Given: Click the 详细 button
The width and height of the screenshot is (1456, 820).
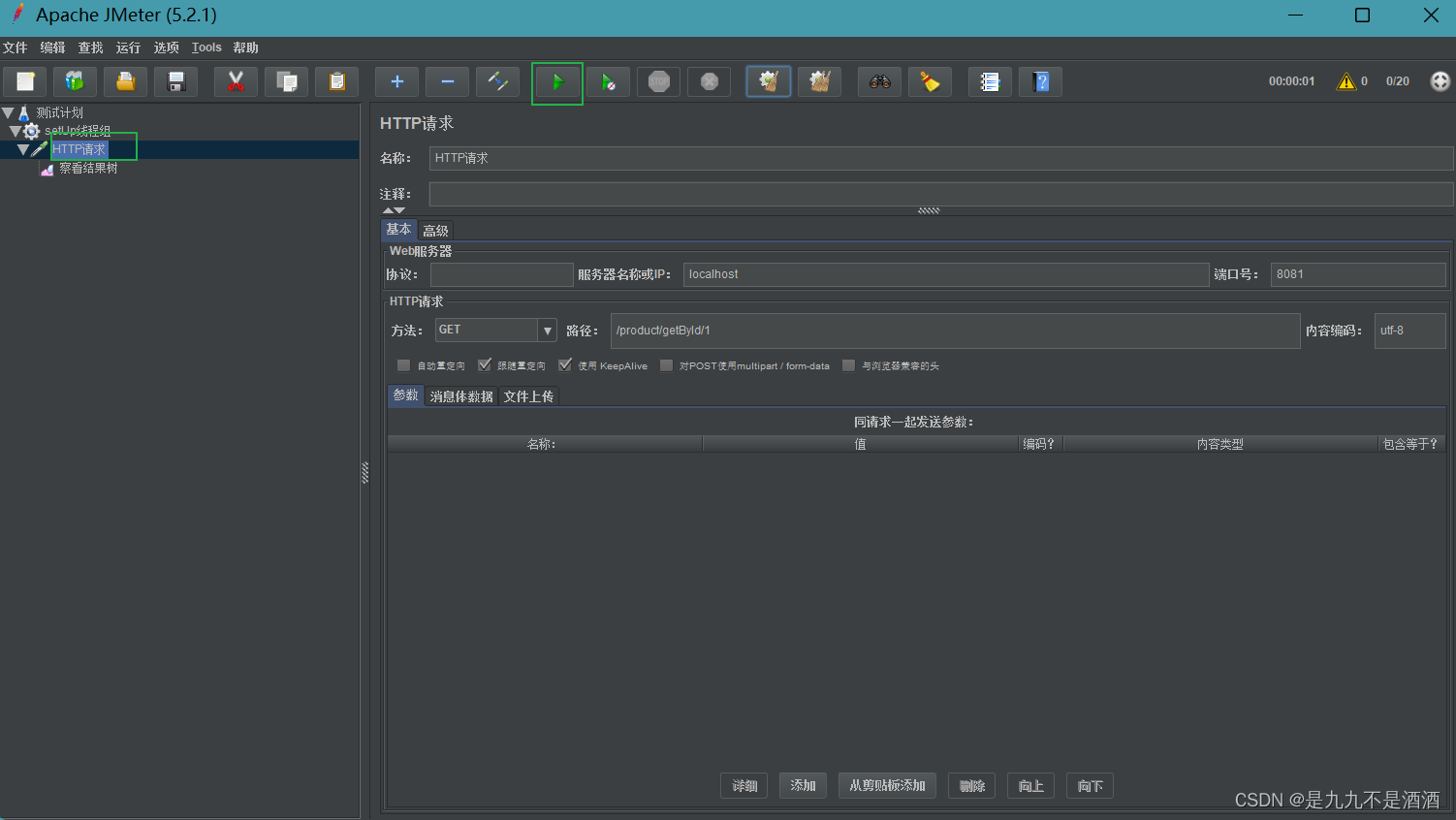Looking at the screenshot, I should [744, 786].
